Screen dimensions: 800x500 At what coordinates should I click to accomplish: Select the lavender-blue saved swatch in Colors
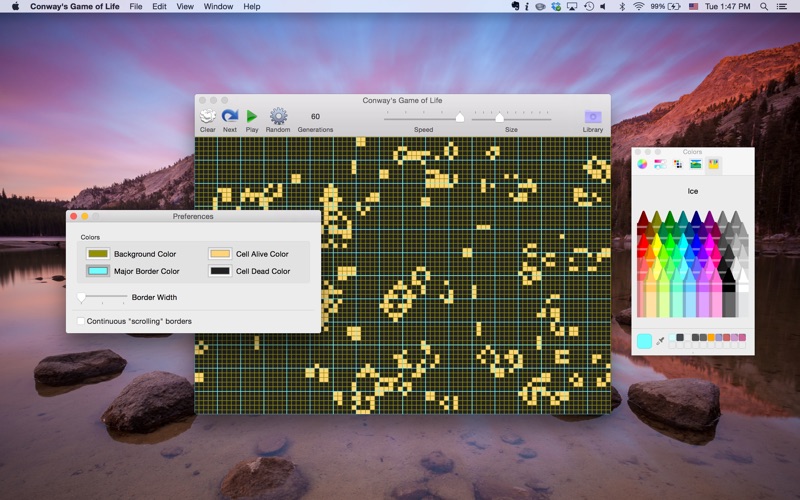click(719, 338)
